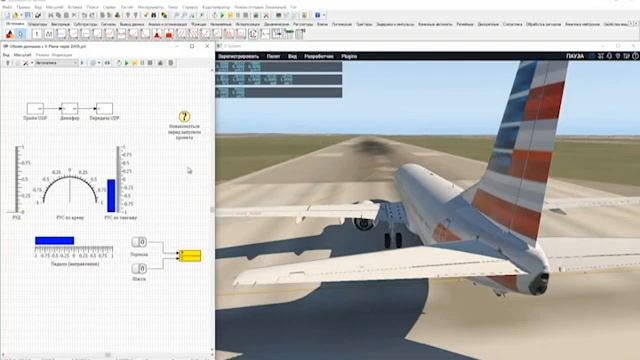This screenshot has height=360, width=640.
Task: Select the yellow output block
Action: click(191, 256)
